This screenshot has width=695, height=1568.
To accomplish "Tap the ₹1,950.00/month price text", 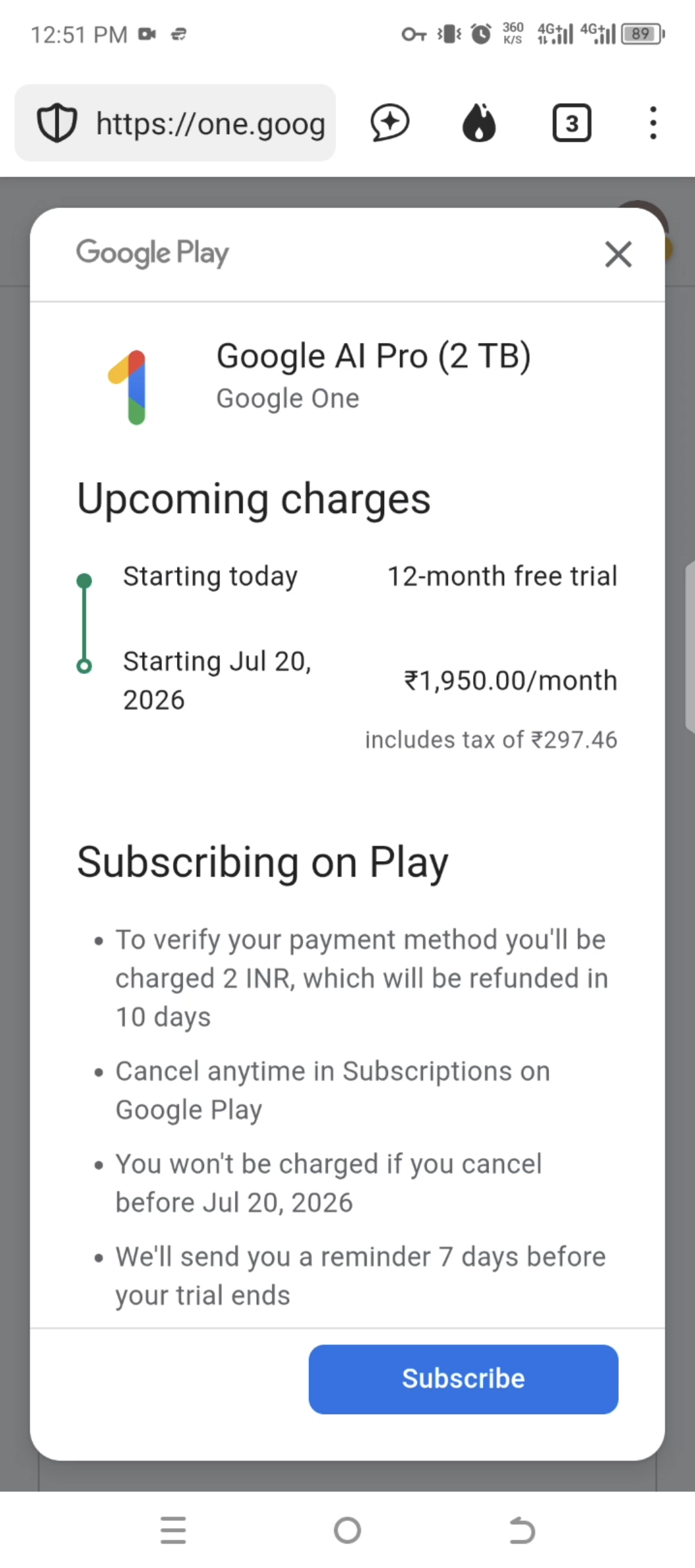I will coord(510,680).
